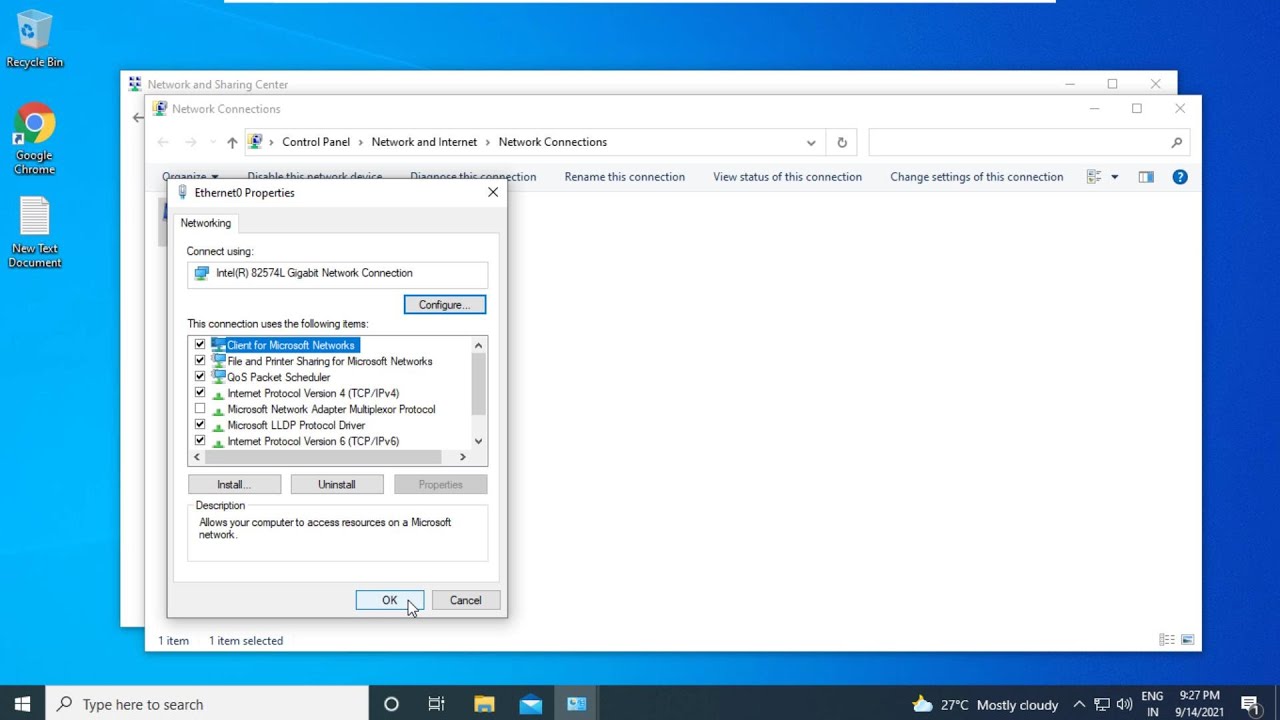The image size is (1280, 720).
Task: Select New Text Document desktop file
Action: click(35, 232)
